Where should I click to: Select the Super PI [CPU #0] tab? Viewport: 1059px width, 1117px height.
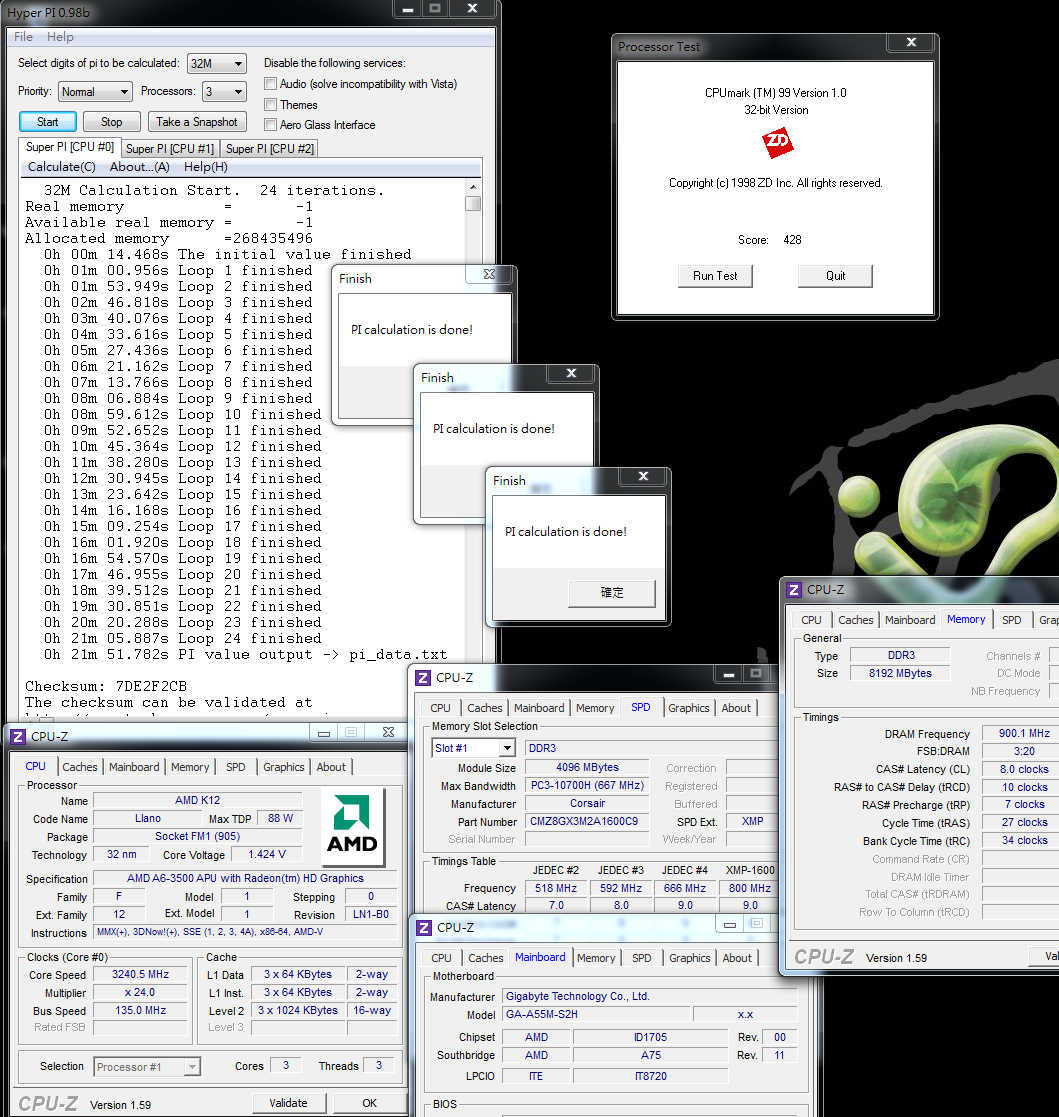pyautogui.click(x=70, y=147)
